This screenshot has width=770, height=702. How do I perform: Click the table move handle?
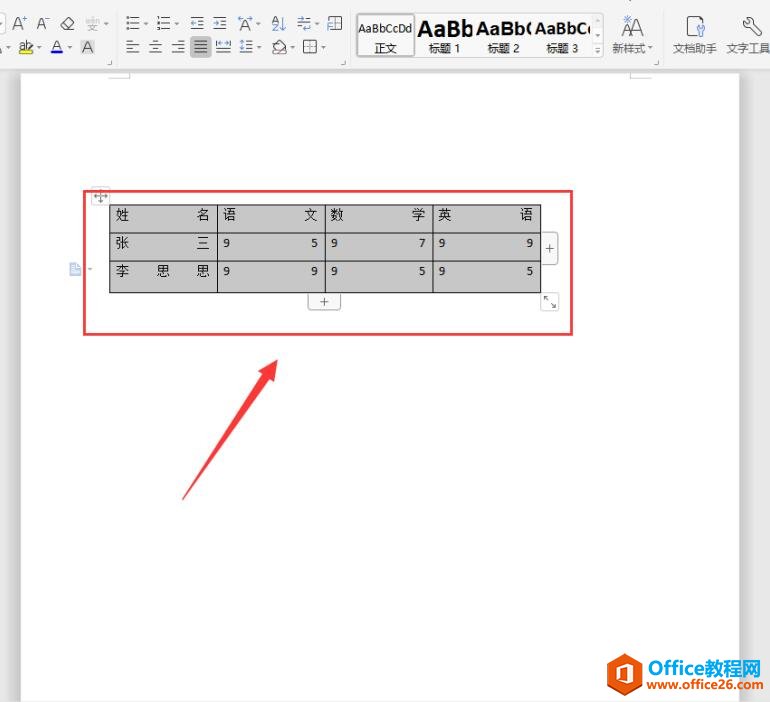[x=101, y=197]
